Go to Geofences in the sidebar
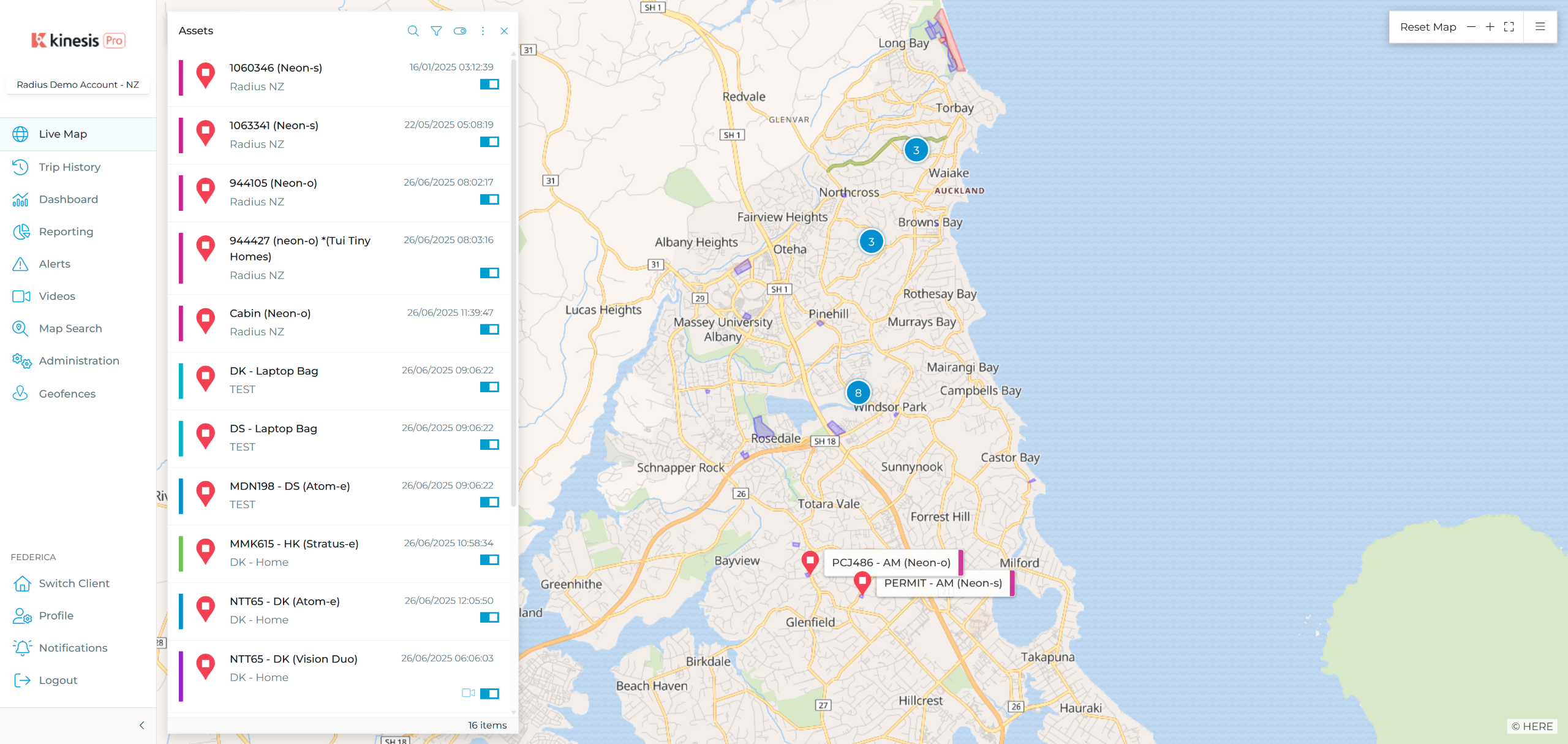Screen dimensions: 1568x744 click(x=67, y=393)
